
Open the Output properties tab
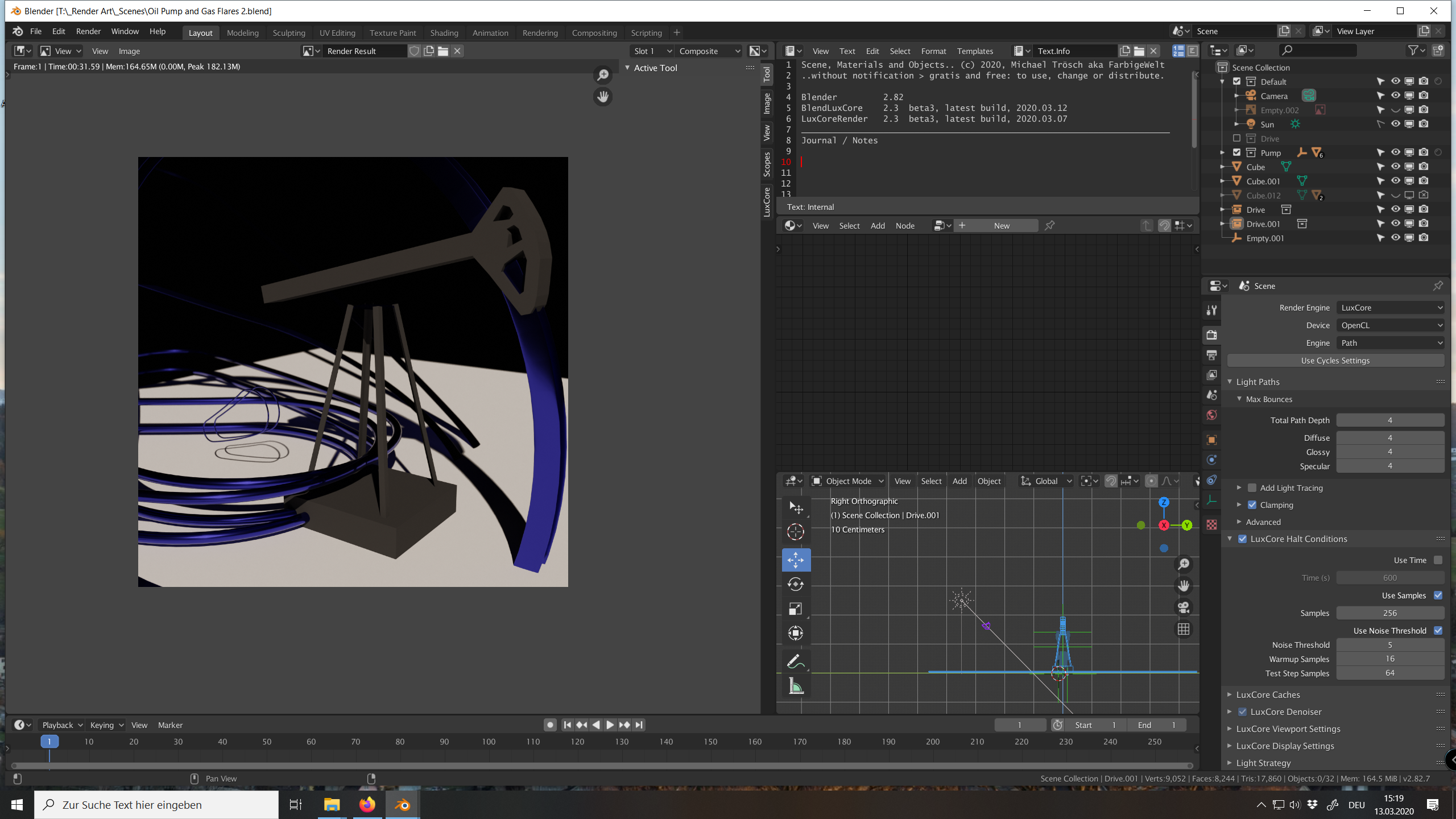pyautogui.click(x=1211, y=355)
